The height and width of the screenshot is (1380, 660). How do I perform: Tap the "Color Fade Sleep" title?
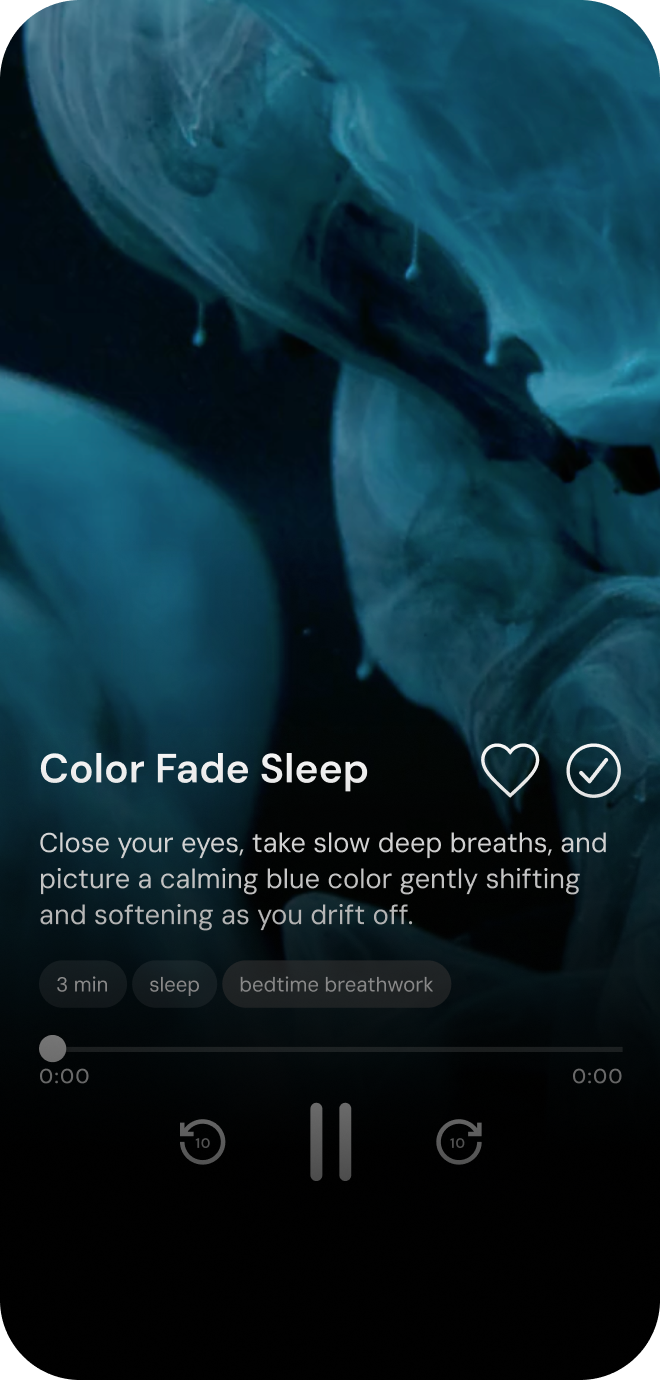pos(204,770)
